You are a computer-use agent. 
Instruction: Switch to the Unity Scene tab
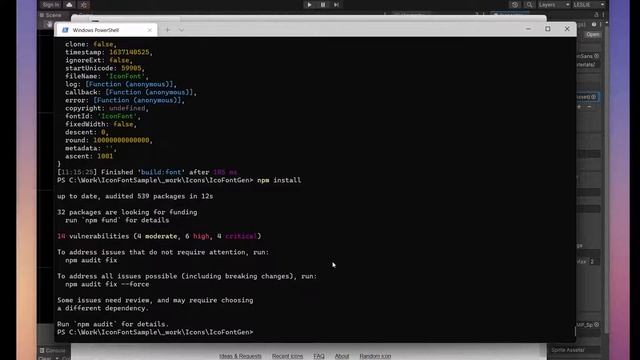[x=51, y=15]
